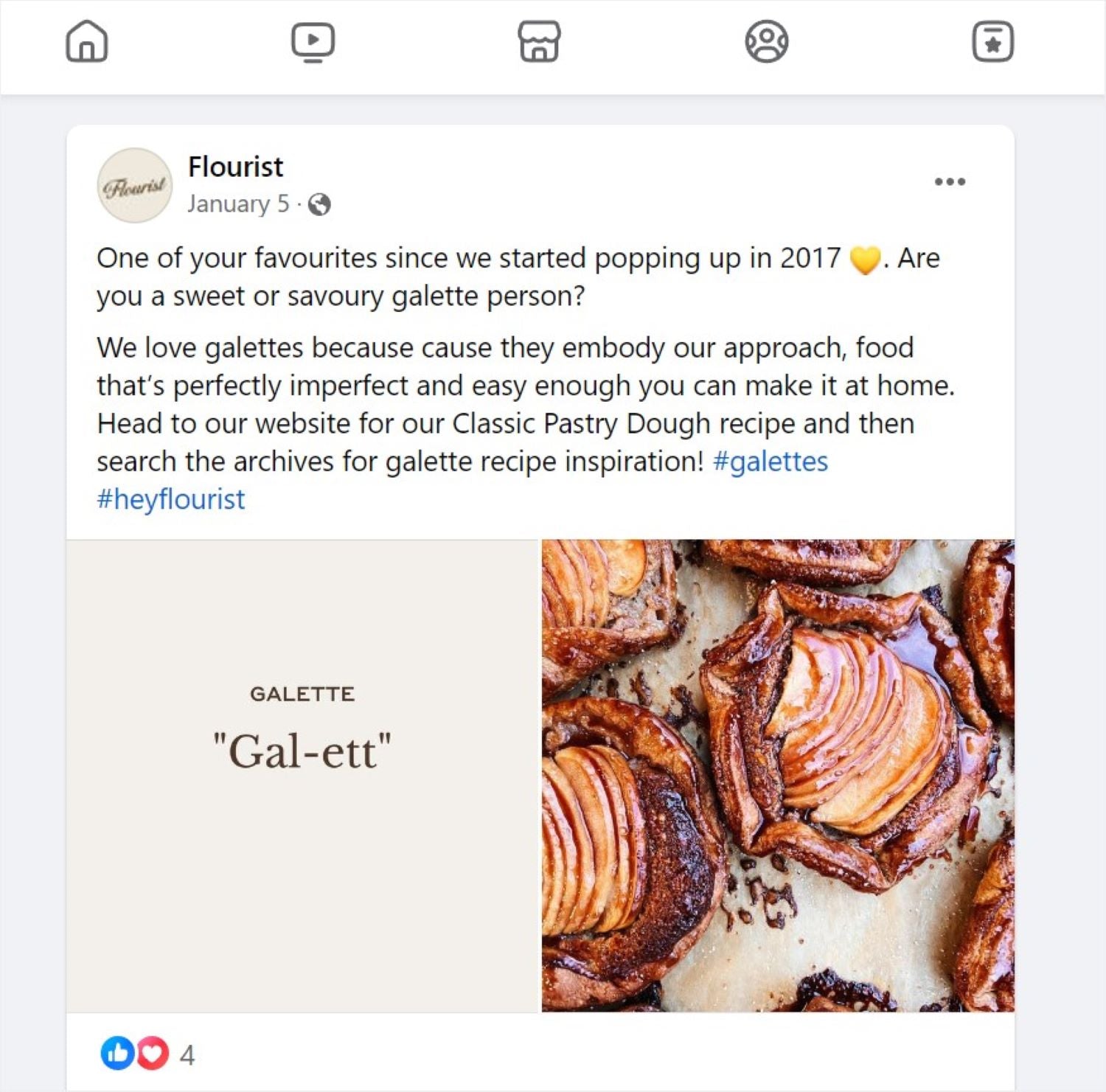Open the Flourist page name link
1106x1092 pixels.
click(x=235, y=167)
